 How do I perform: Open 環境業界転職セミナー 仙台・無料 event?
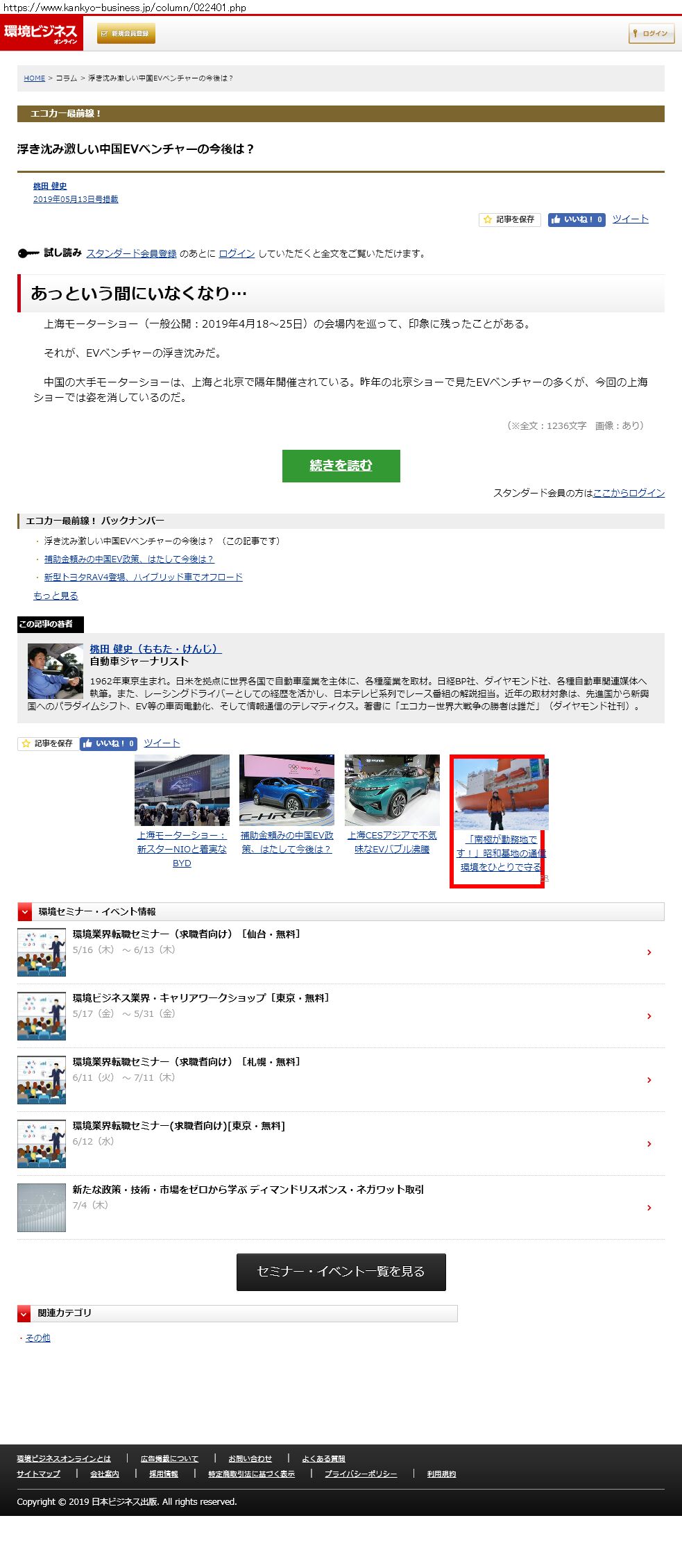click(187, 934)
